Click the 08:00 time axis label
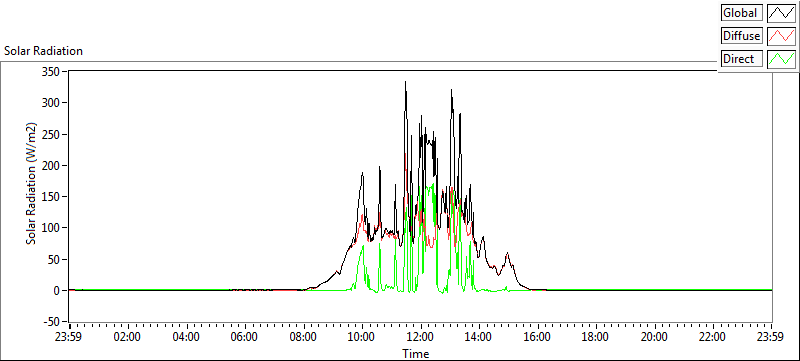The image size is (800, 361). tap(304, 337)
